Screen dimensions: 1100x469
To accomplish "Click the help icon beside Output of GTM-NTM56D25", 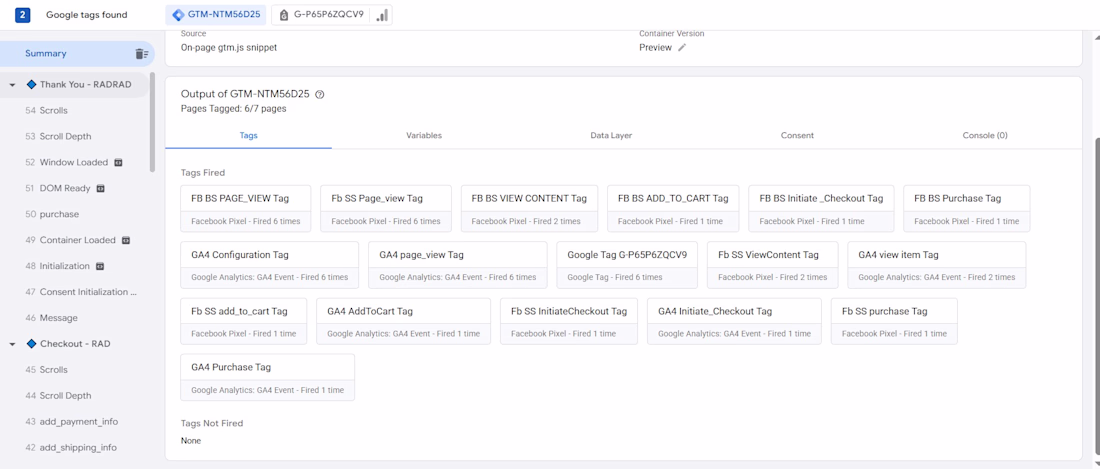I will click(x=320, y=94).
